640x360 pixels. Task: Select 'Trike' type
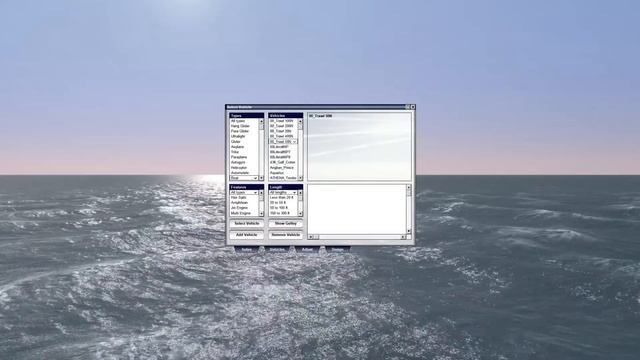(235, 152)
